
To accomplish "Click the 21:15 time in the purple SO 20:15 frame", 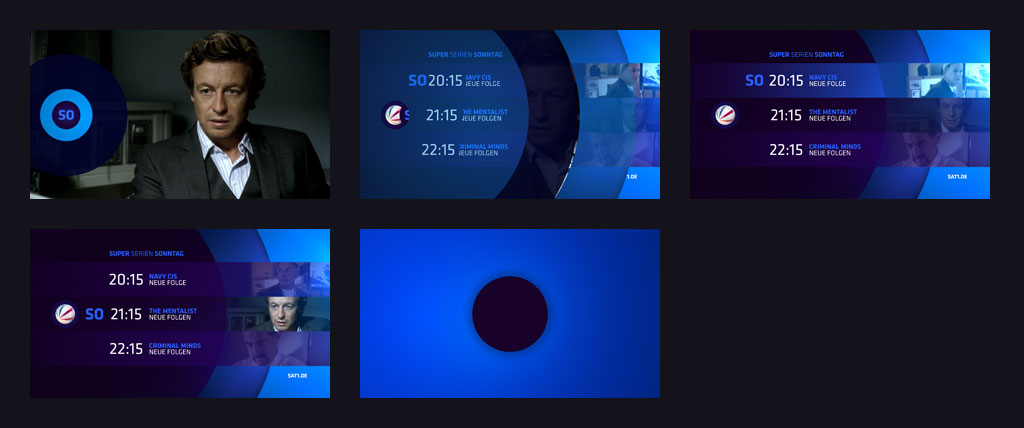I will (x=786, y=115).
